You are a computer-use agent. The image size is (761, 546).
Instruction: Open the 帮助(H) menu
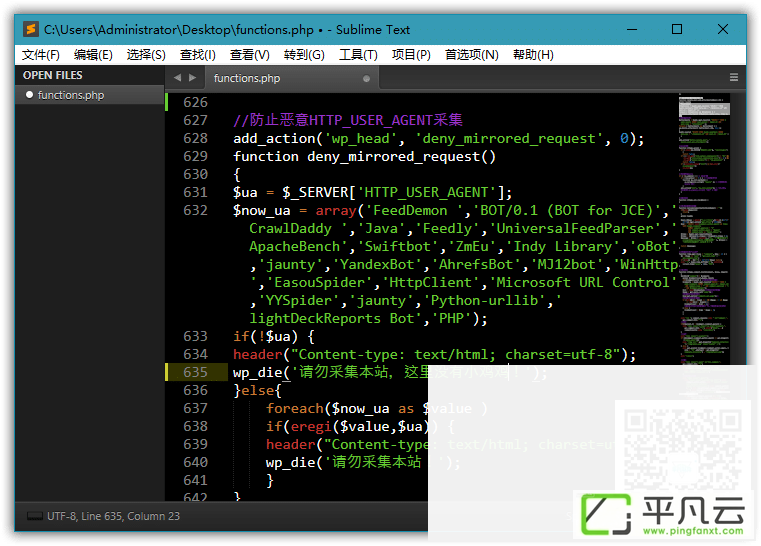(533, 55)
